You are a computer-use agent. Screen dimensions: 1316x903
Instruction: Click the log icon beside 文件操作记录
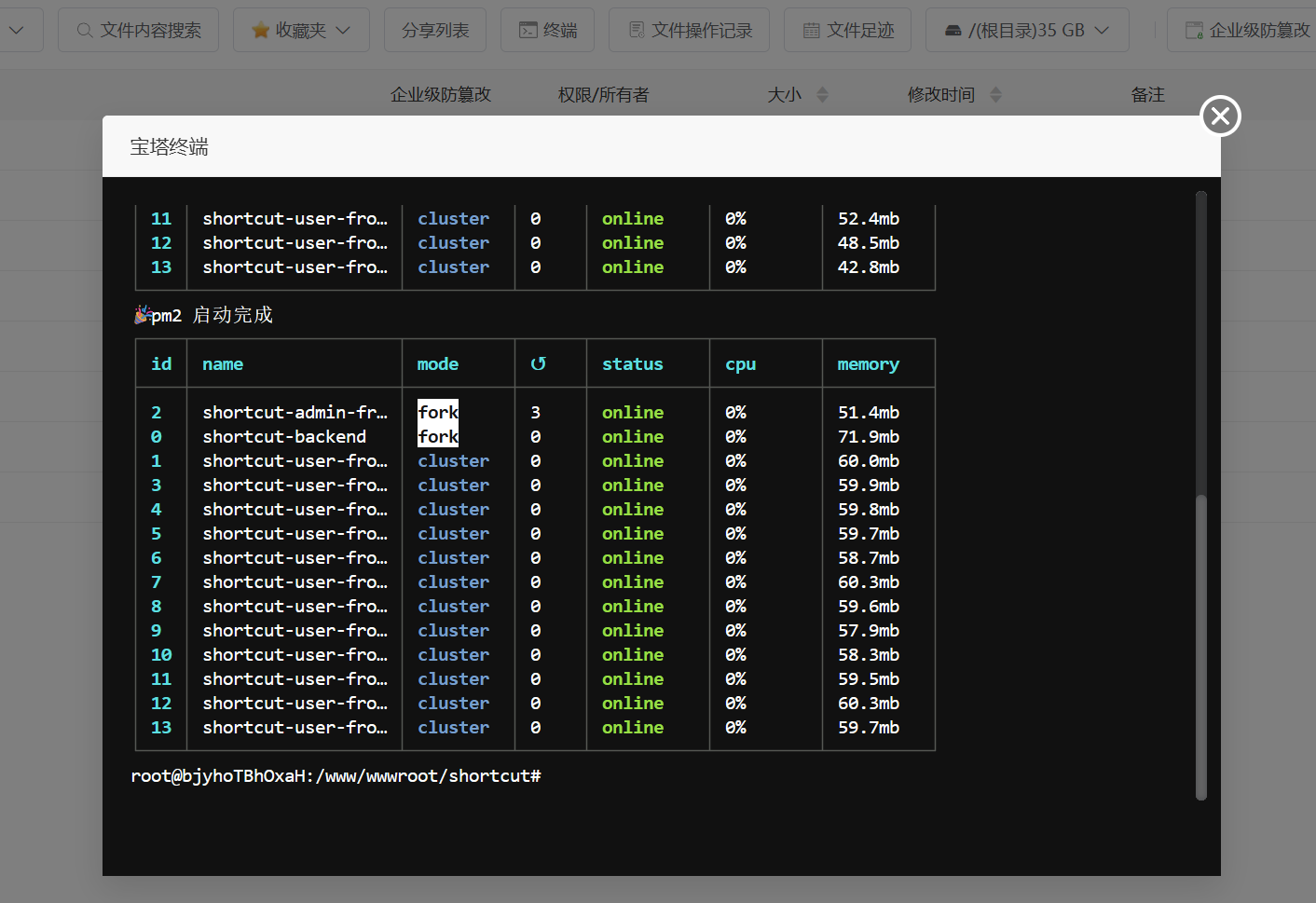pyautogui.click(x=637, y=31)
